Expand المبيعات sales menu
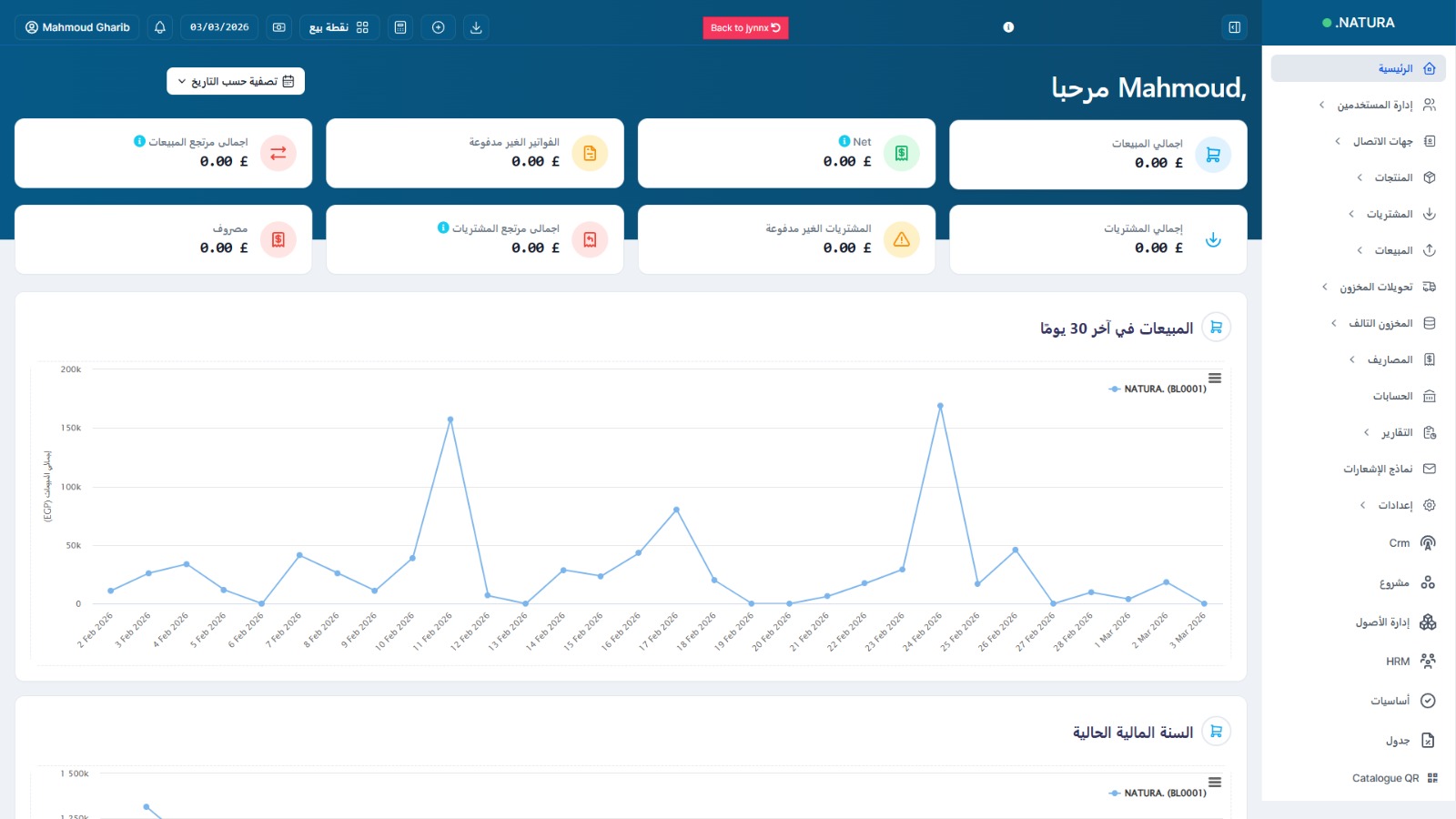Viewport: 1456px width, 819px height. [x=1358, y=250]
